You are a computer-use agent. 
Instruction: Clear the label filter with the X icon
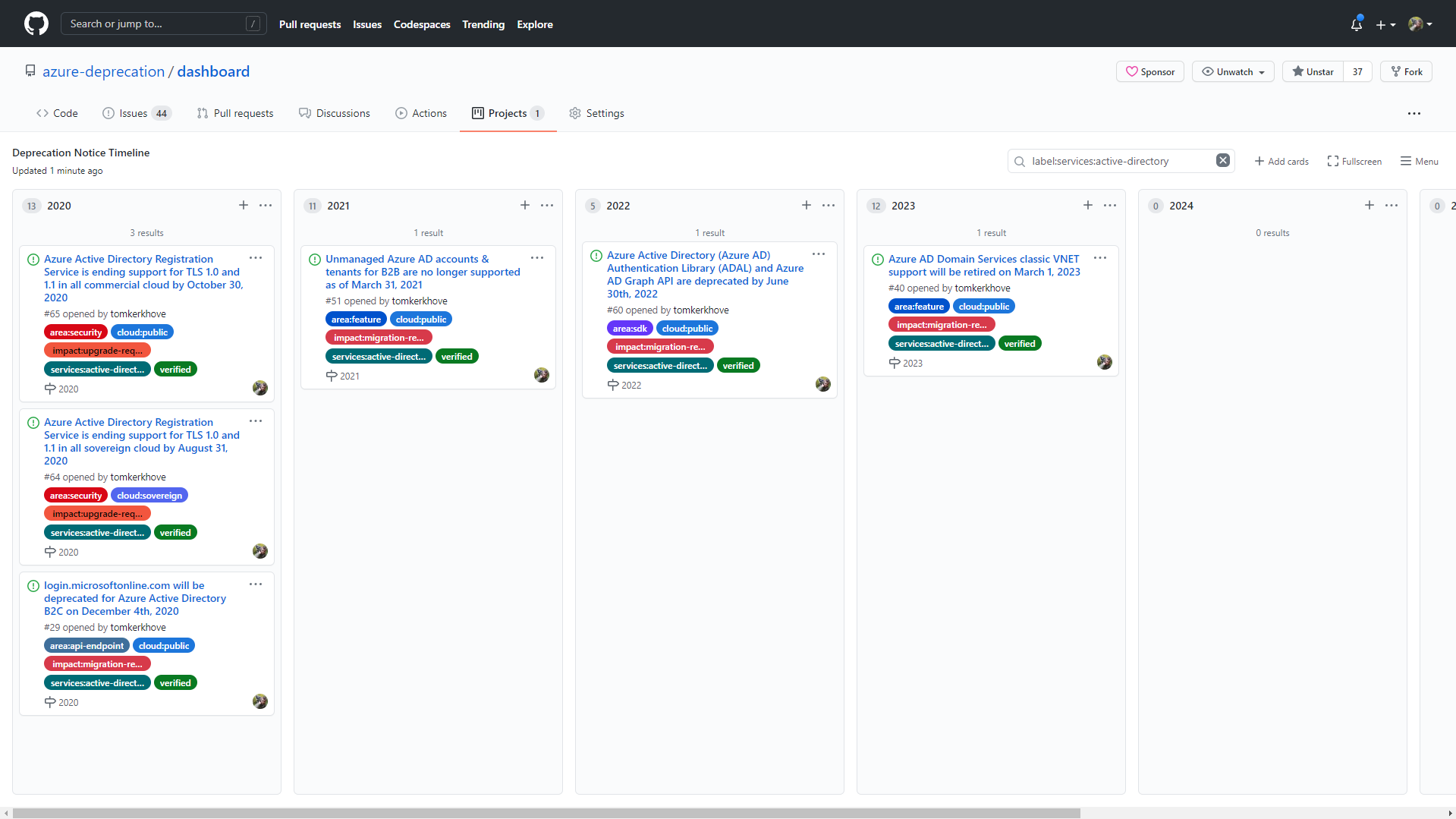click(1223, 160)
